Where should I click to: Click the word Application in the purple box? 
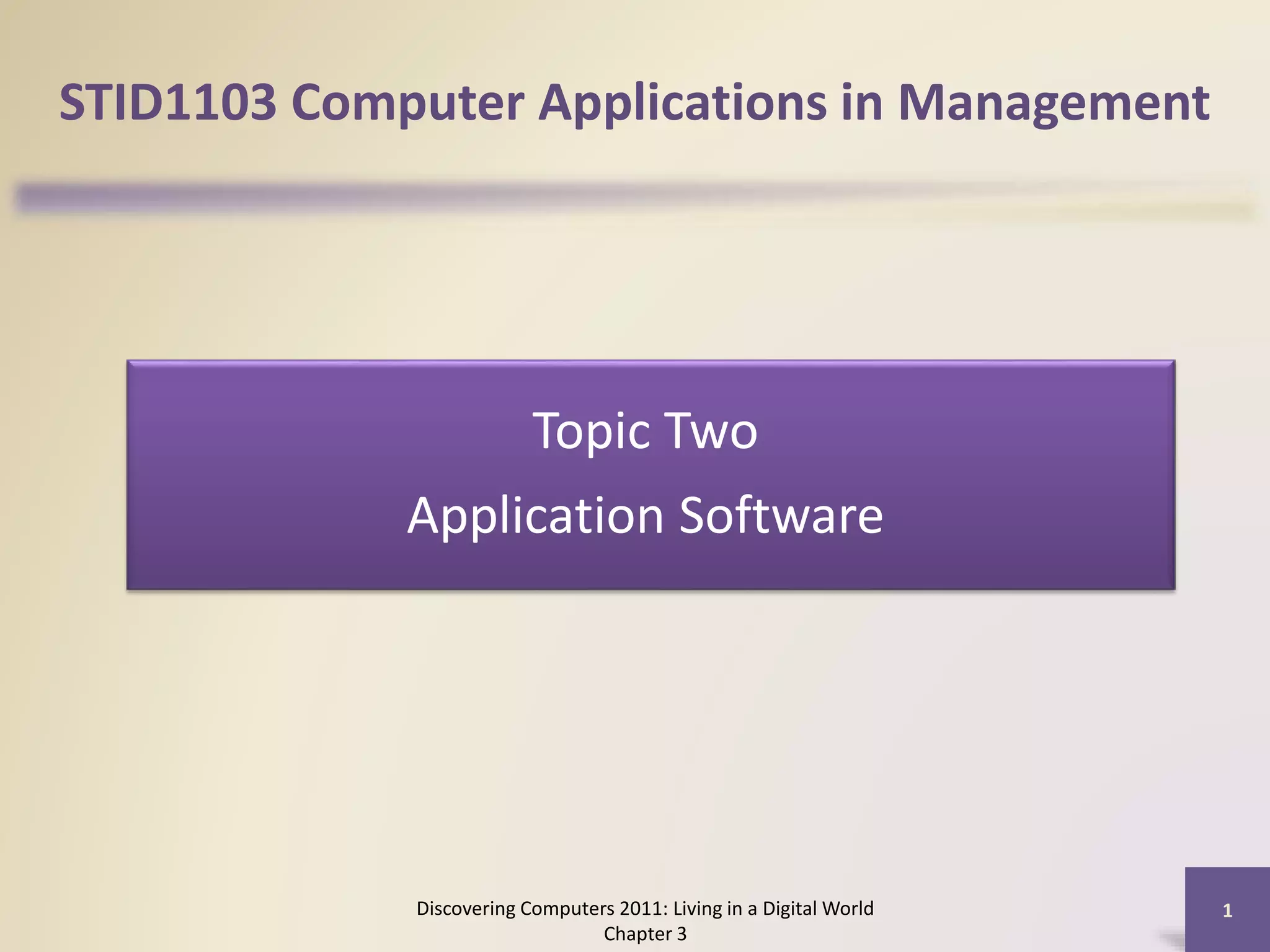point(535,515)
